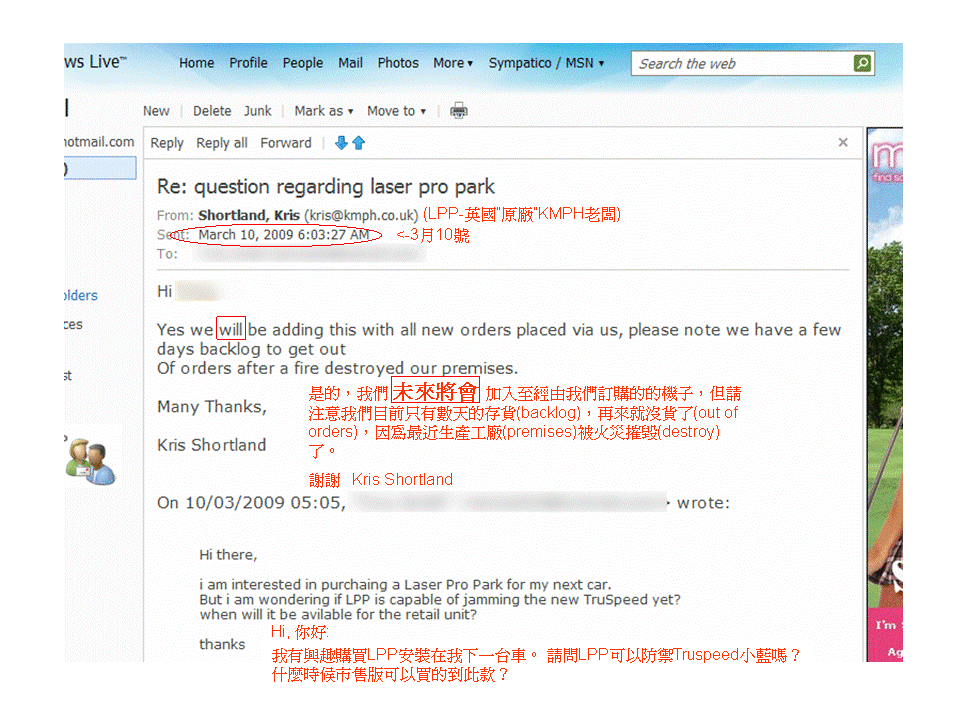Go to next message with down arrow
This screenshot has height=720, width=960.
(341, 143)
